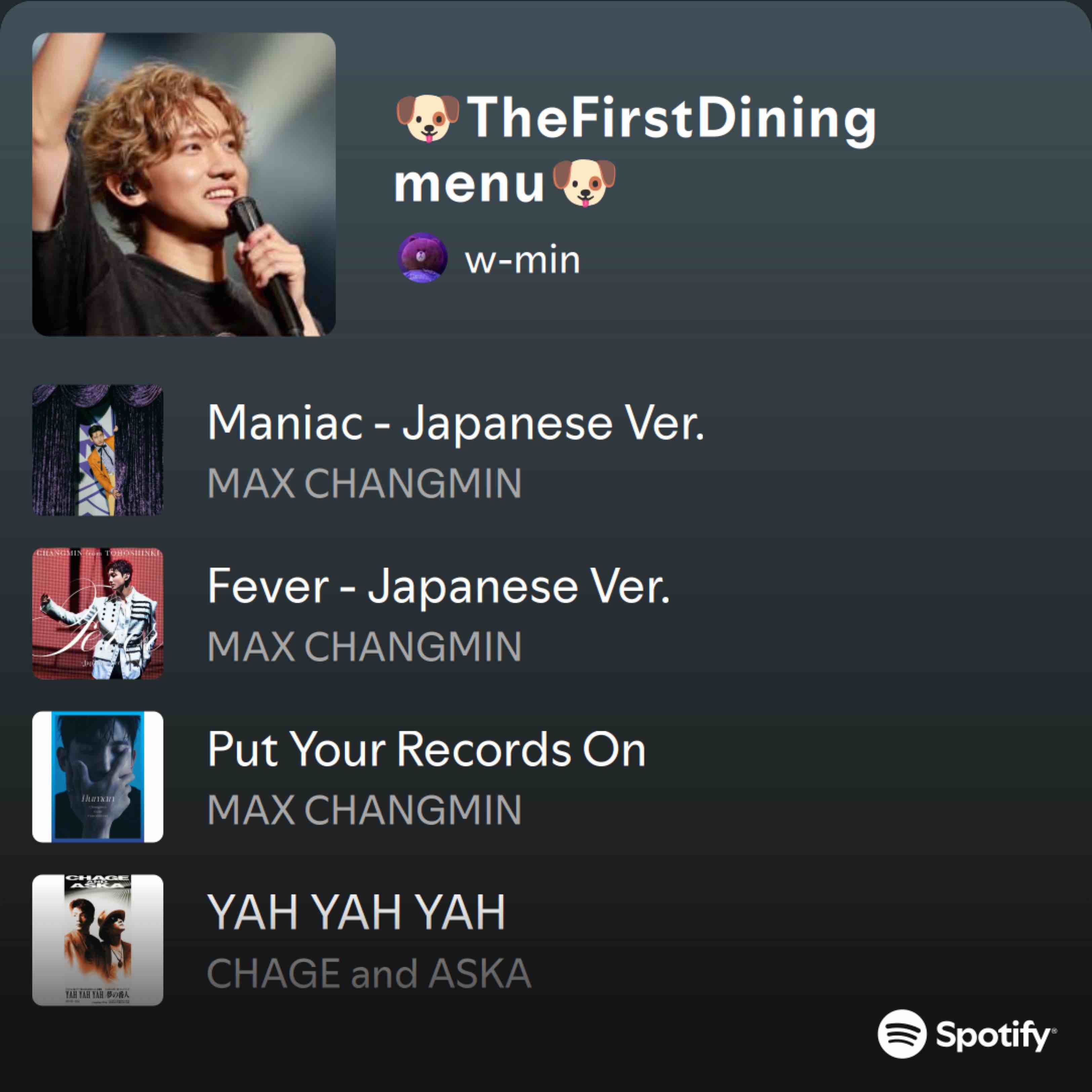Open CHAGE and ASKA artist name
Viewport: 1092px width, 1092px height.
click(x=369, y=973)
